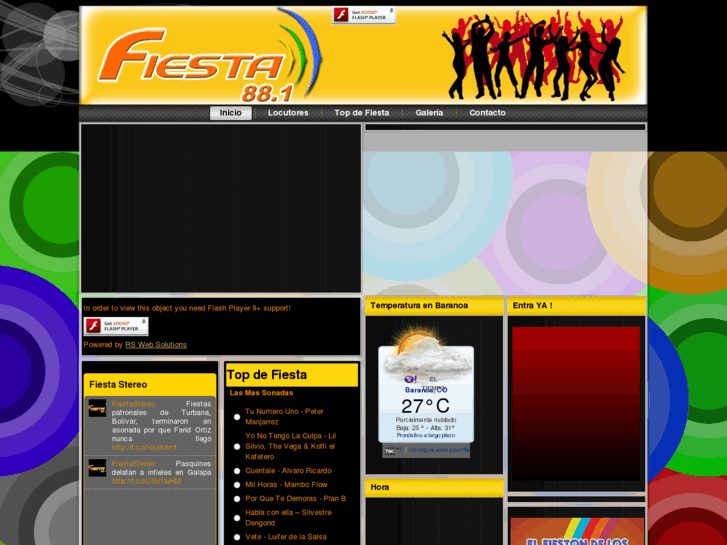Click the Entra YA ! panel heading
727x545 pixels.
533,306
